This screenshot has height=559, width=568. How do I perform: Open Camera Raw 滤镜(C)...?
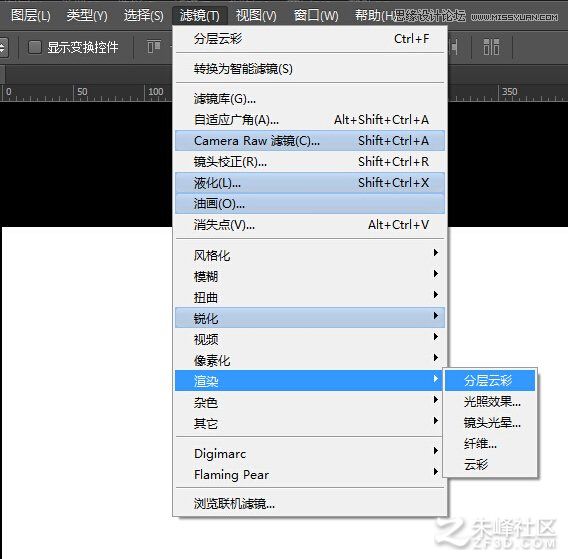point(310,141)
